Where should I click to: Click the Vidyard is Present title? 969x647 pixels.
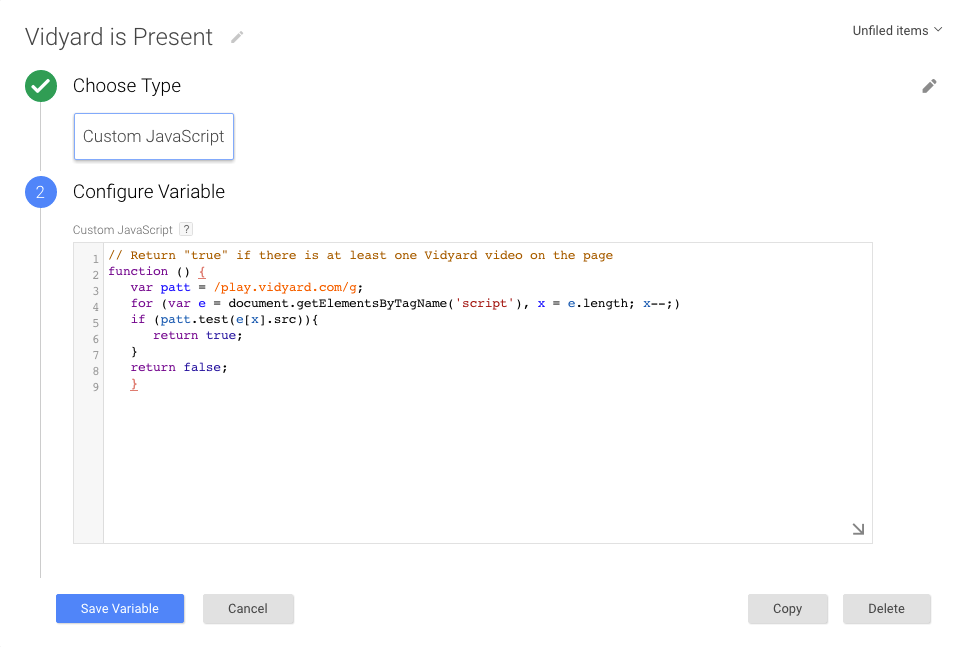[x=119, y=37]
